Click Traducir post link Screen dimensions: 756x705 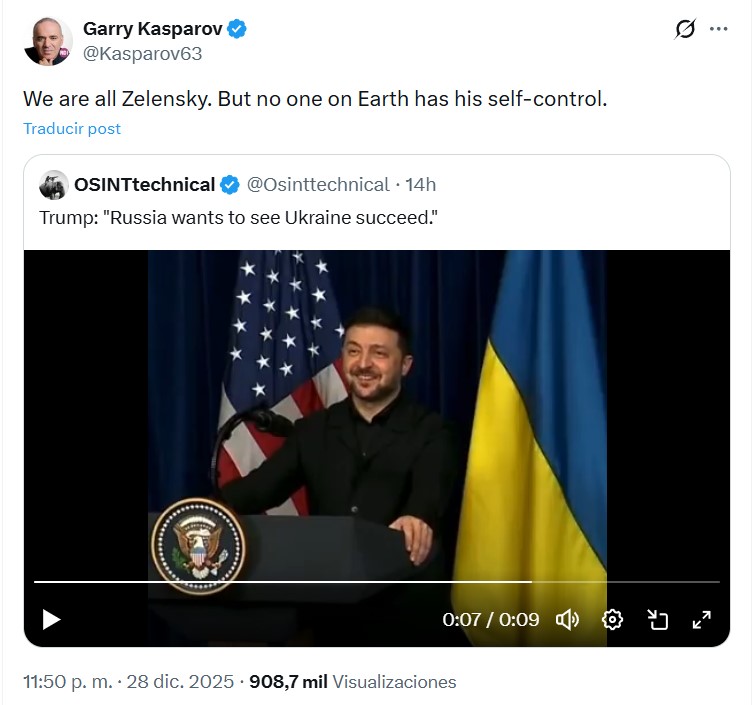[72, 129]
